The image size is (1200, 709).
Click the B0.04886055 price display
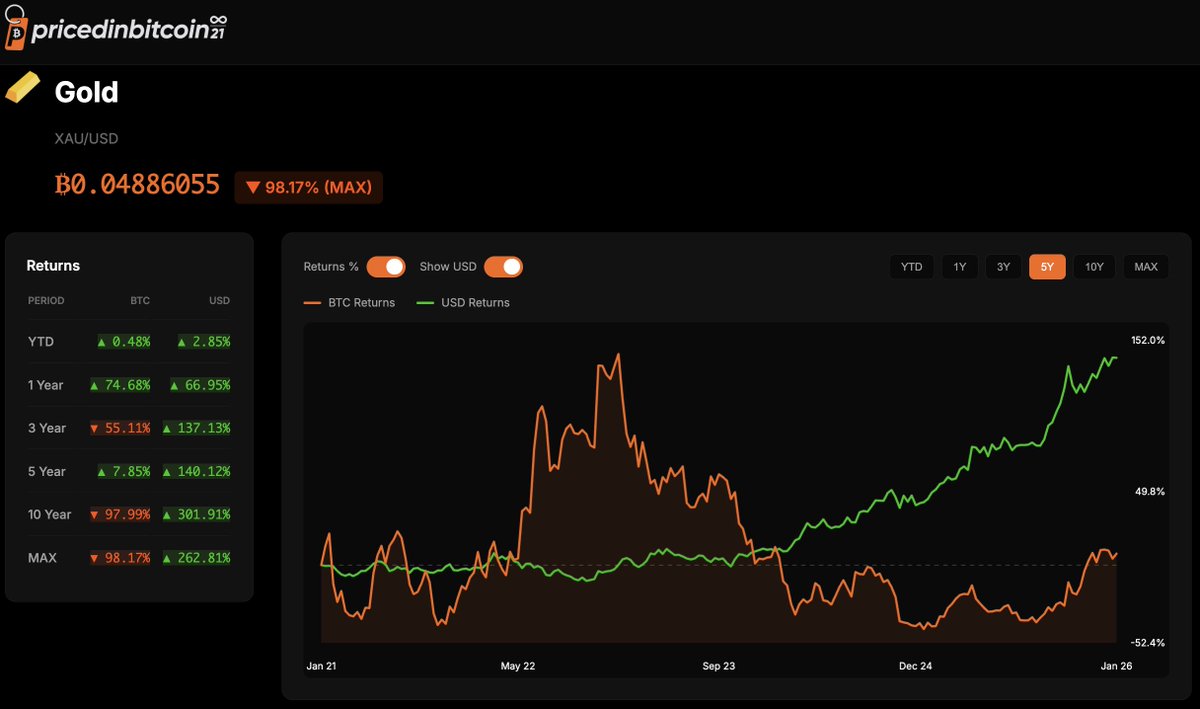click(137, 184)
